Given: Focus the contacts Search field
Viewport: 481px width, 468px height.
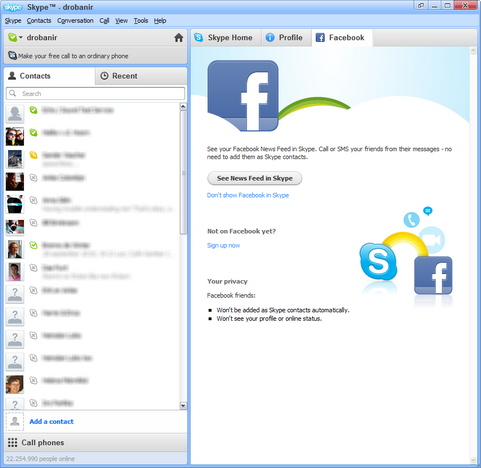Looking at the screenshot, I should point(95,94).
